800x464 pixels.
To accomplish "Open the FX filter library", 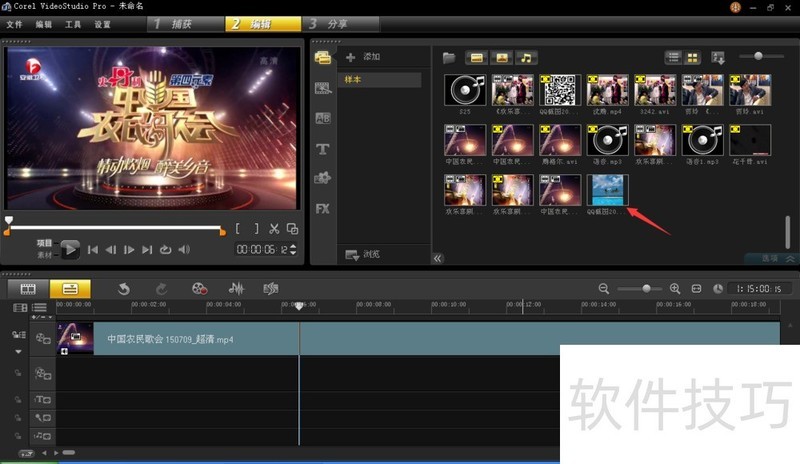I will [x=323, y=209].
